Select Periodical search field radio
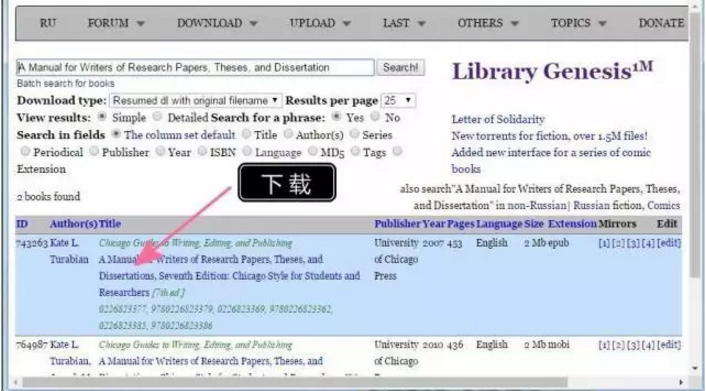The height and width of the screenshot is (391, 706). [x=25, y=151]
